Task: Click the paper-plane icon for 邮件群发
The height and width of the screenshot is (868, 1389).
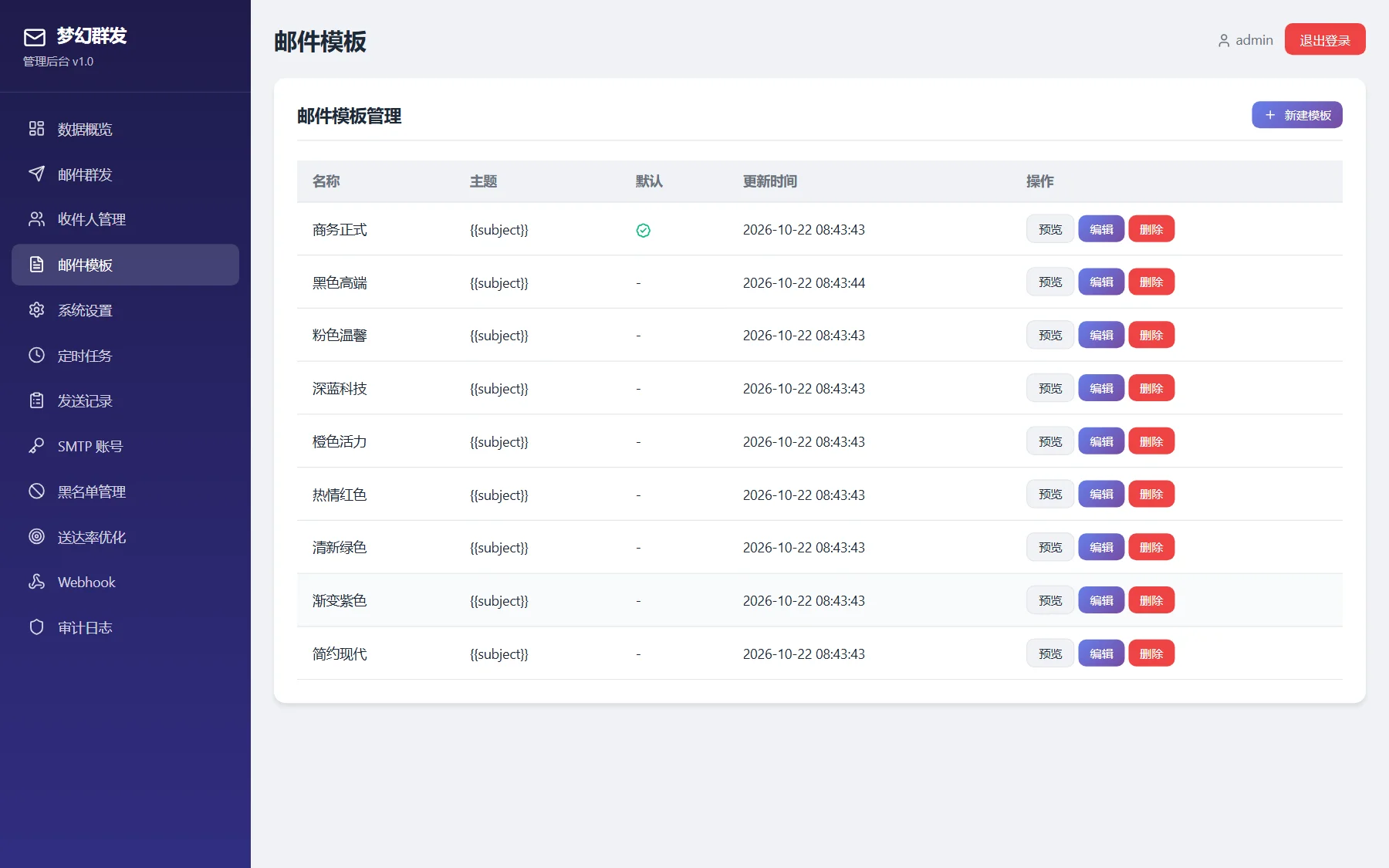Action: (36, 174)
